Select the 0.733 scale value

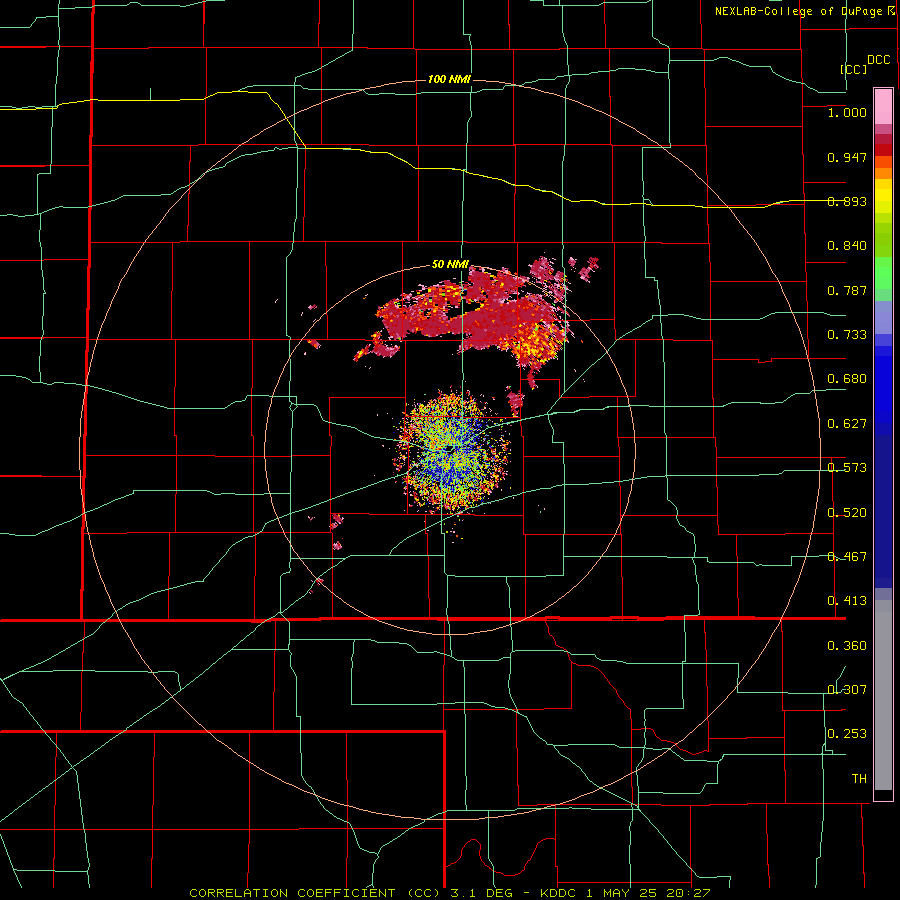point(847,335)
